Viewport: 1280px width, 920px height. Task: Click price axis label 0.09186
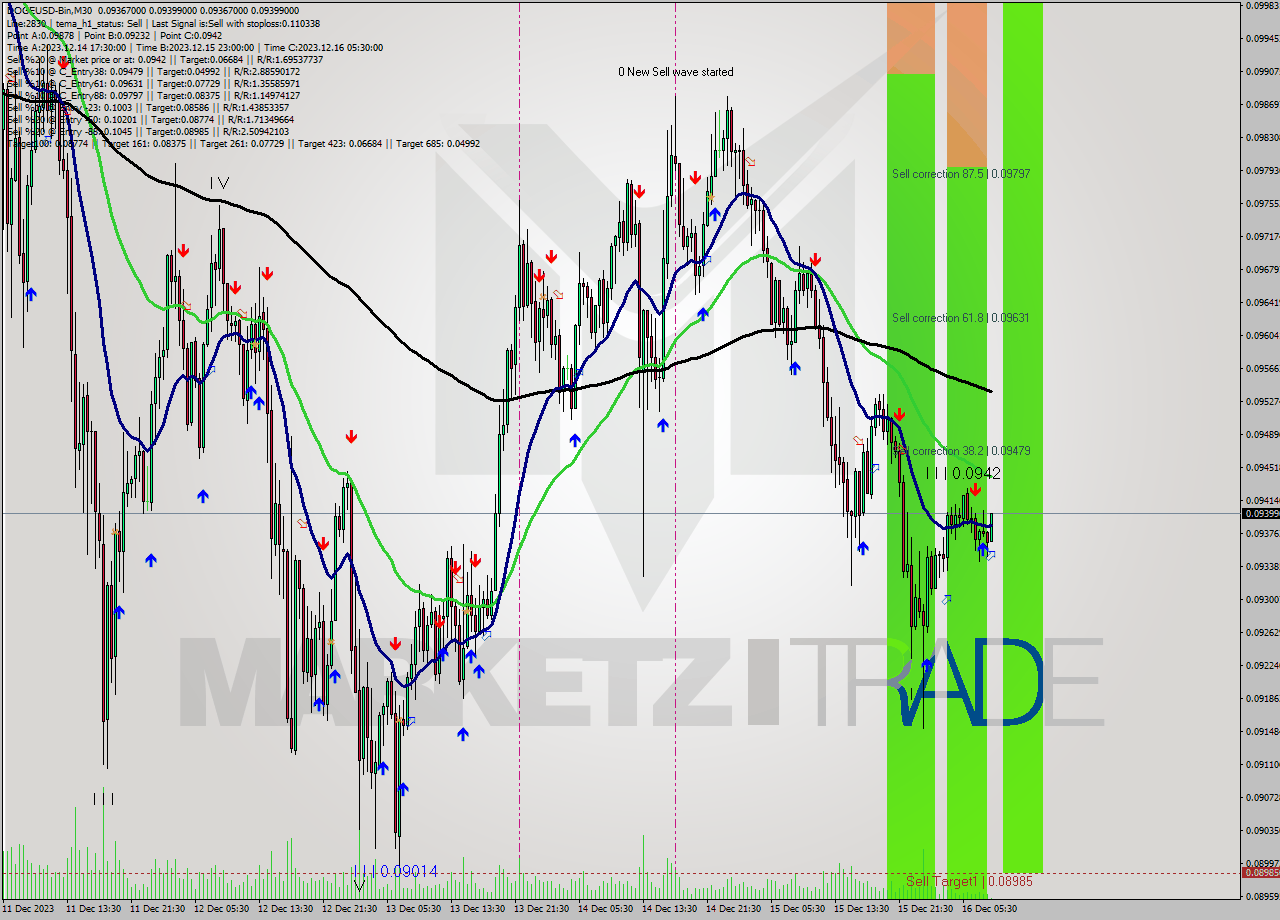[1262, 698]
